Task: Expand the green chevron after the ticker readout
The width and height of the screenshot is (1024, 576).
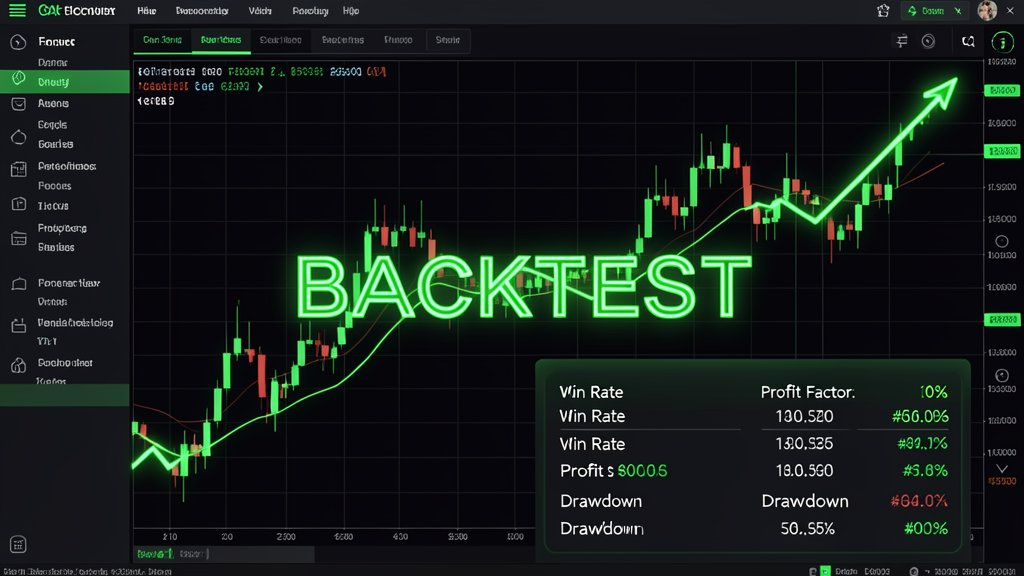Action: (x=260, y=87)
